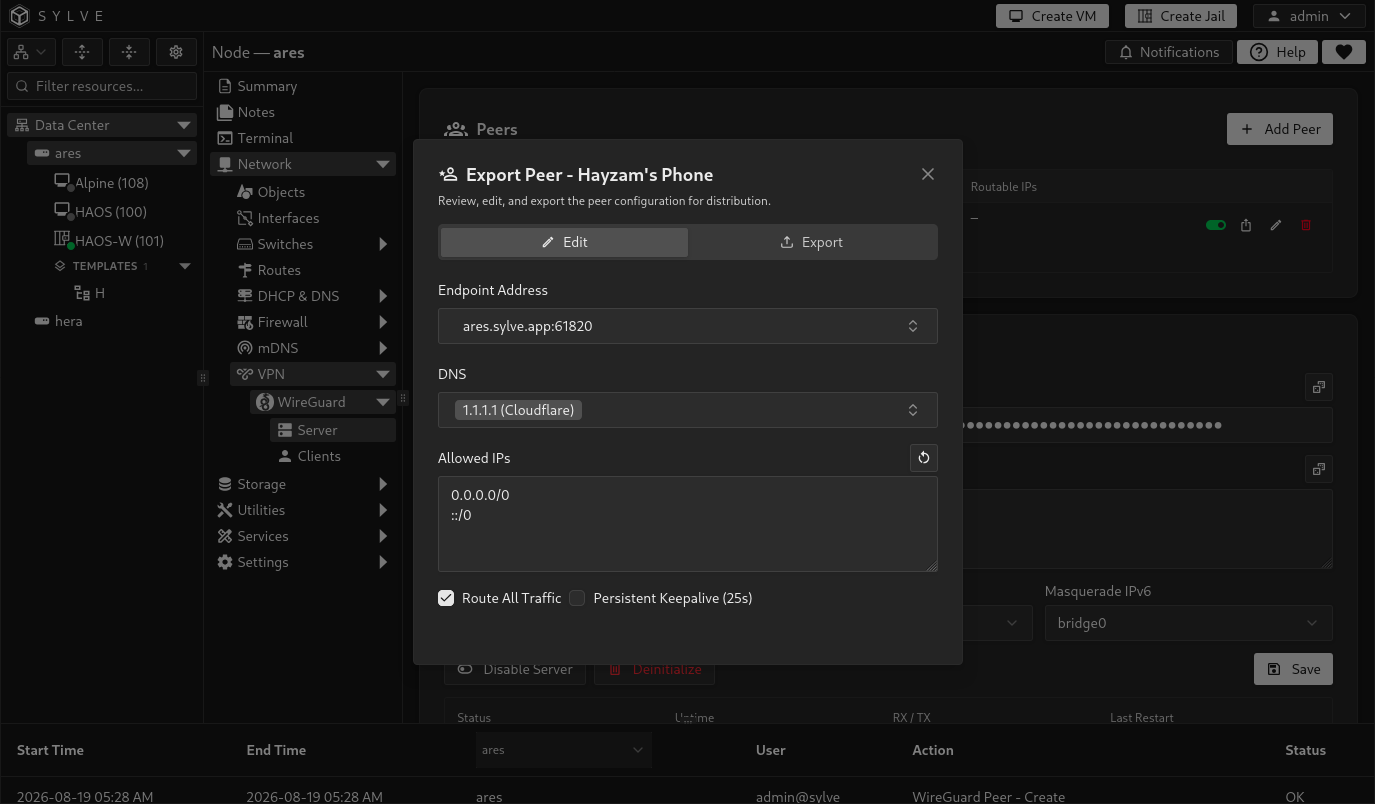Expand the Utilities section

tap(383, 510)
